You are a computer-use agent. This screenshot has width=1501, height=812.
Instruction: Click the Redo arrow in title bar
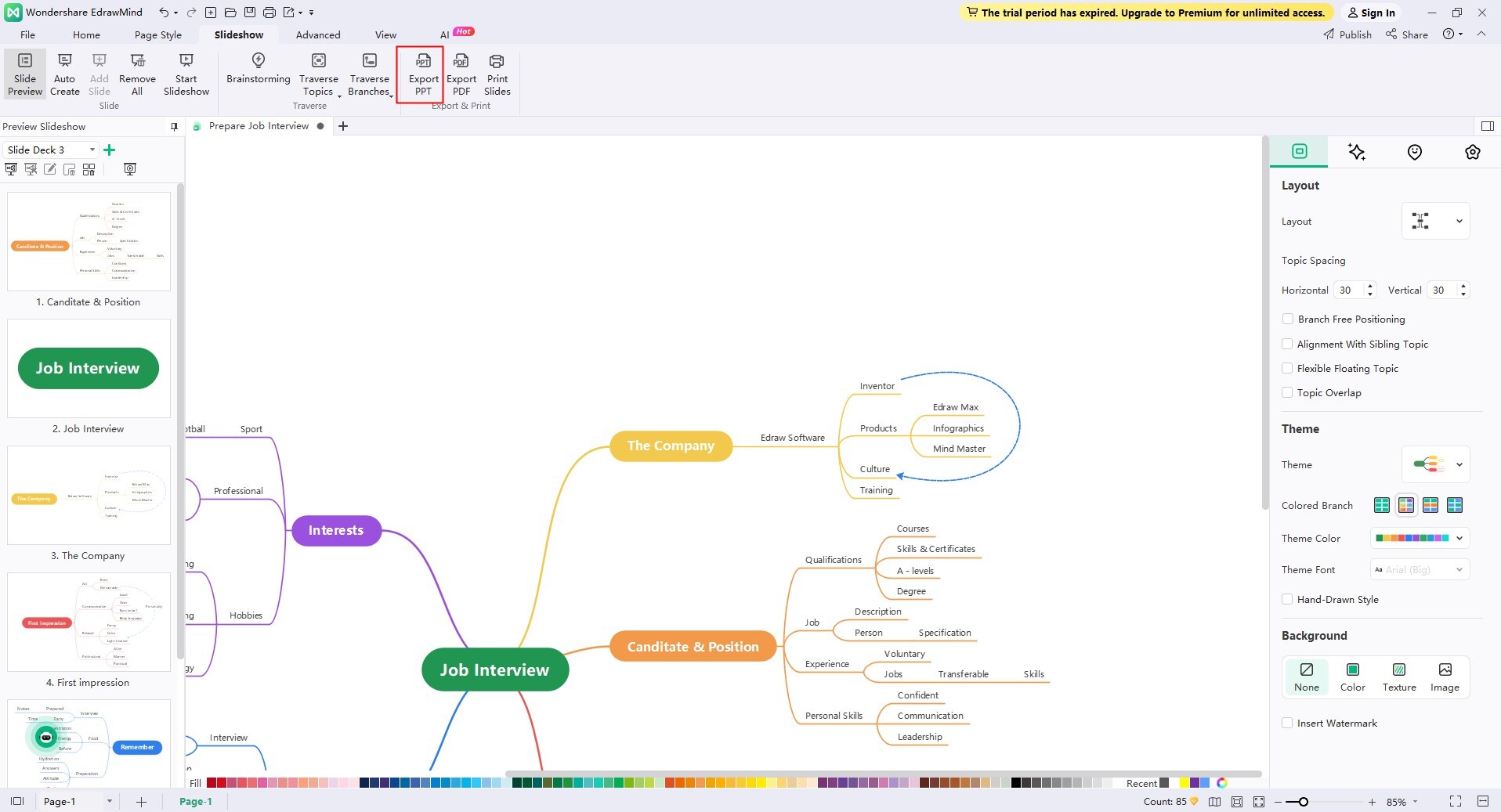point(191,13)
